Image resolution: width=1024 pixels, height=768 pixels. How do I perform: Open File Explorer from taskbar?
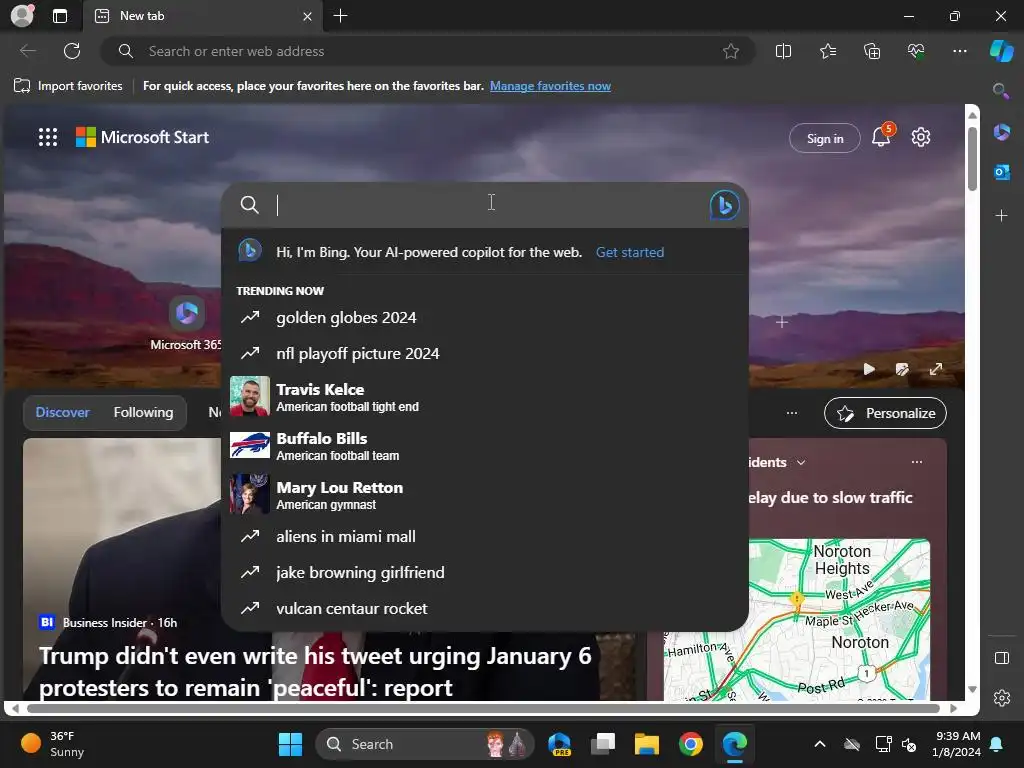click(x=647, y=744)
